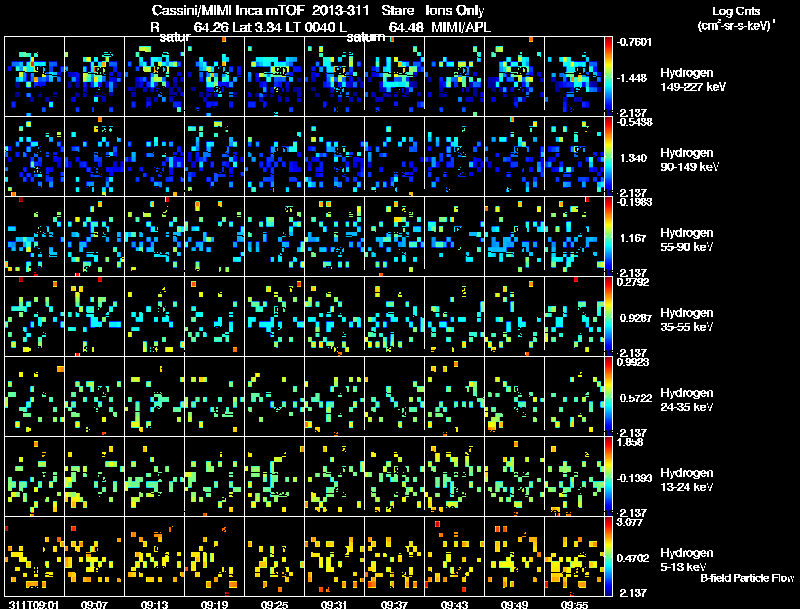Select the 35-55 keV panel at 09:25

click(x=274, y=316)
